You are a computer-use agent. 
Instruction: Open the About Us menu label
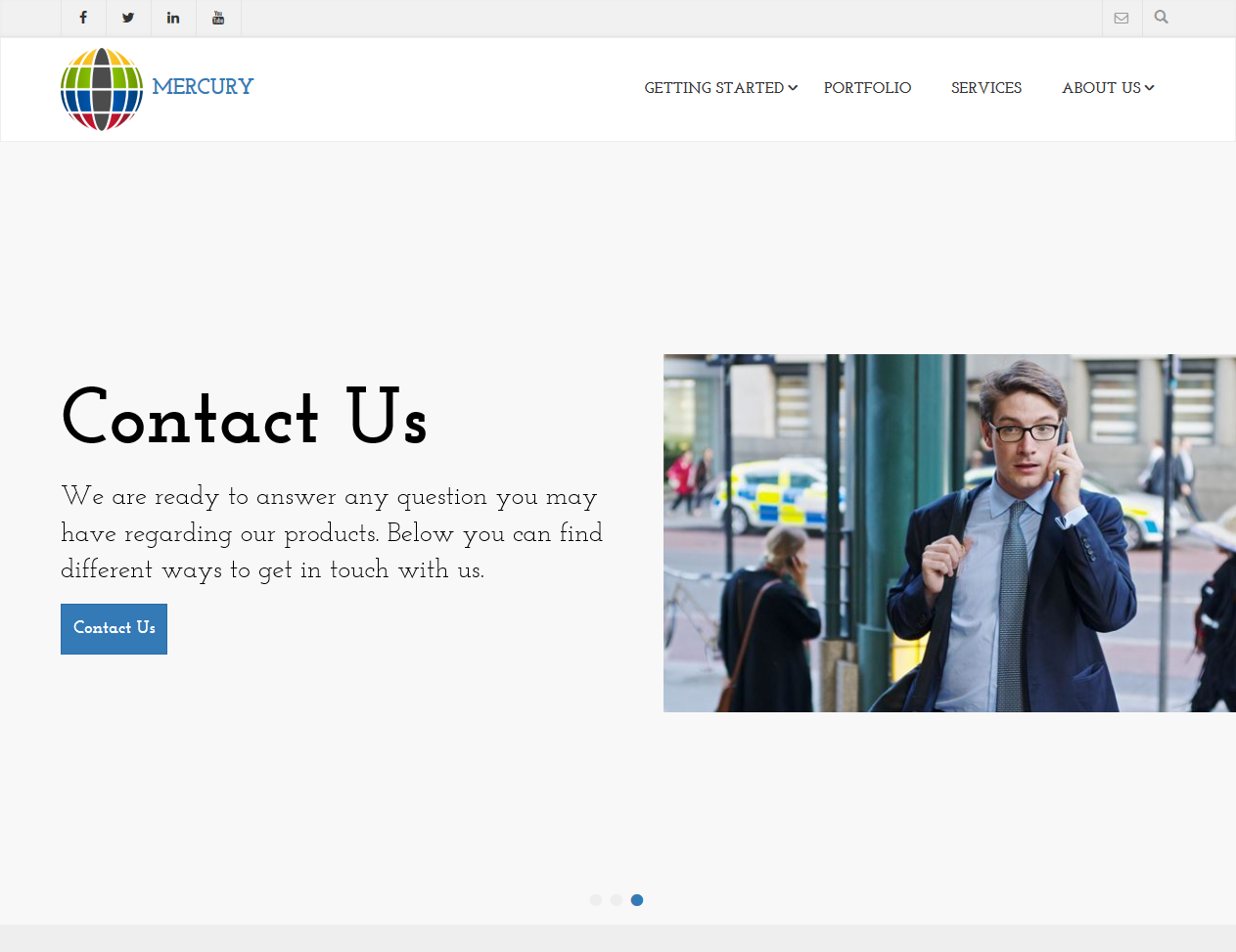tap(1101, 88)
